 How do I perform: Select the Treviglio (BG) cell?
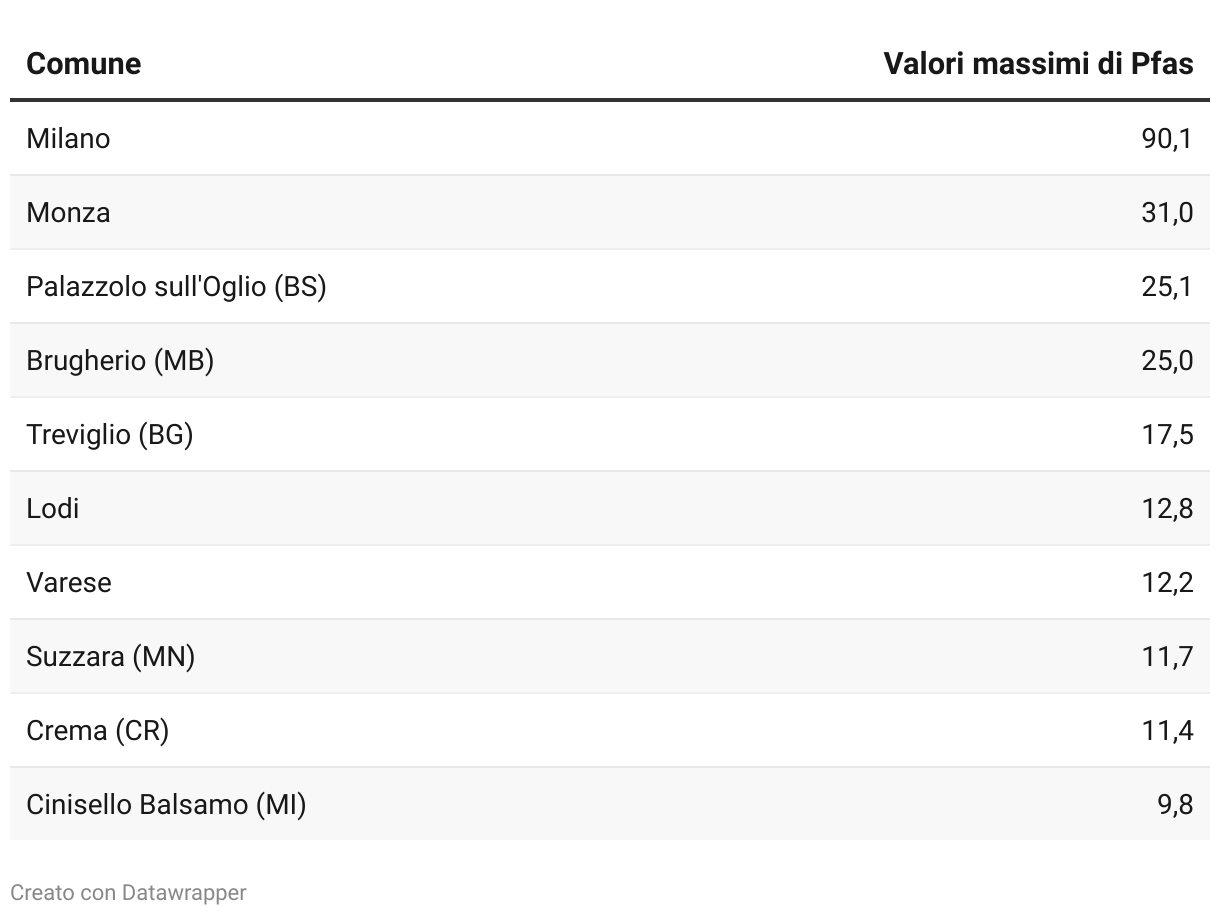[109, 434]
